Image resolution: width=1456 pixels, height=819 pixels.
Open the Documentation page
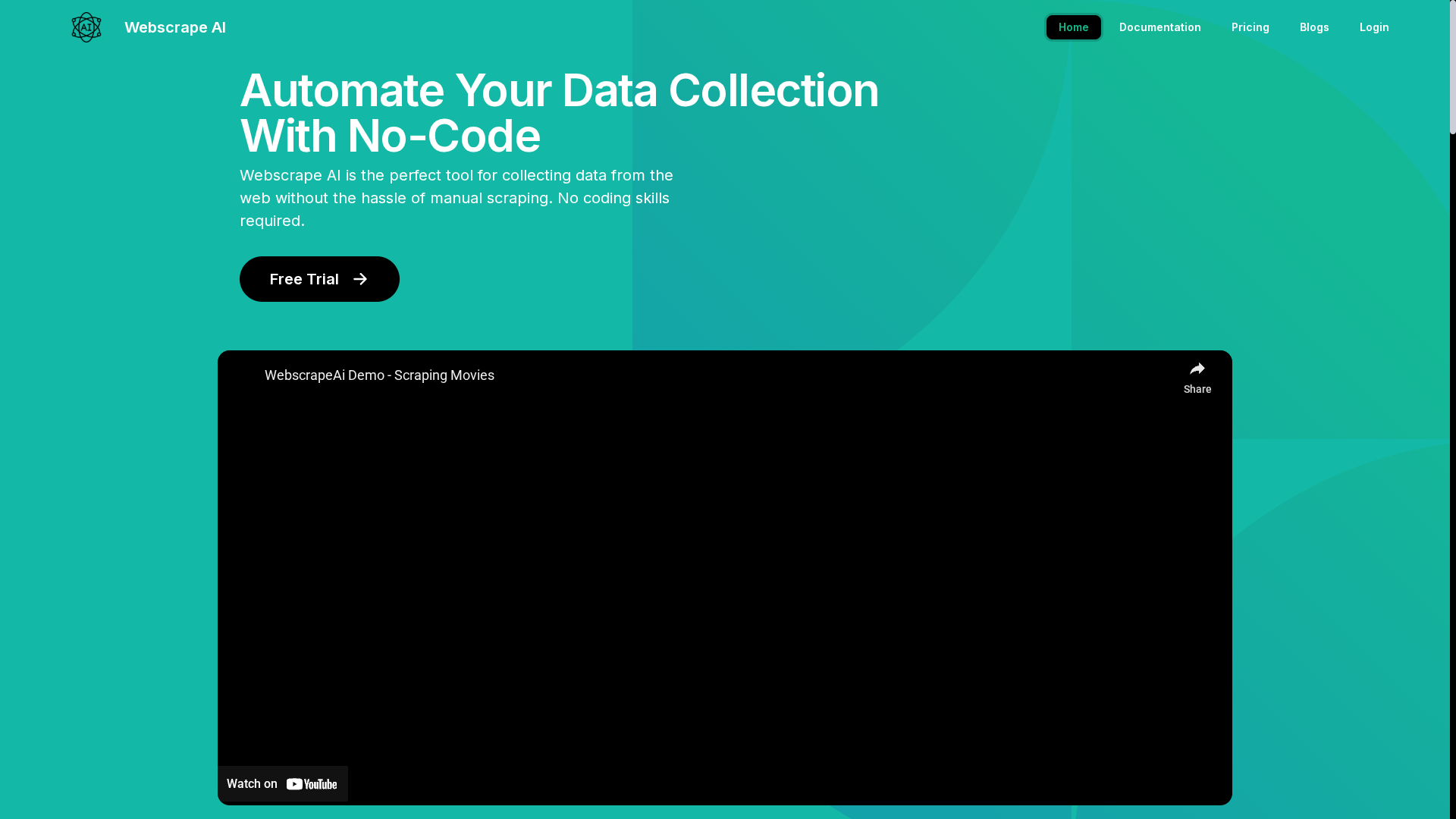point(1160,27)
